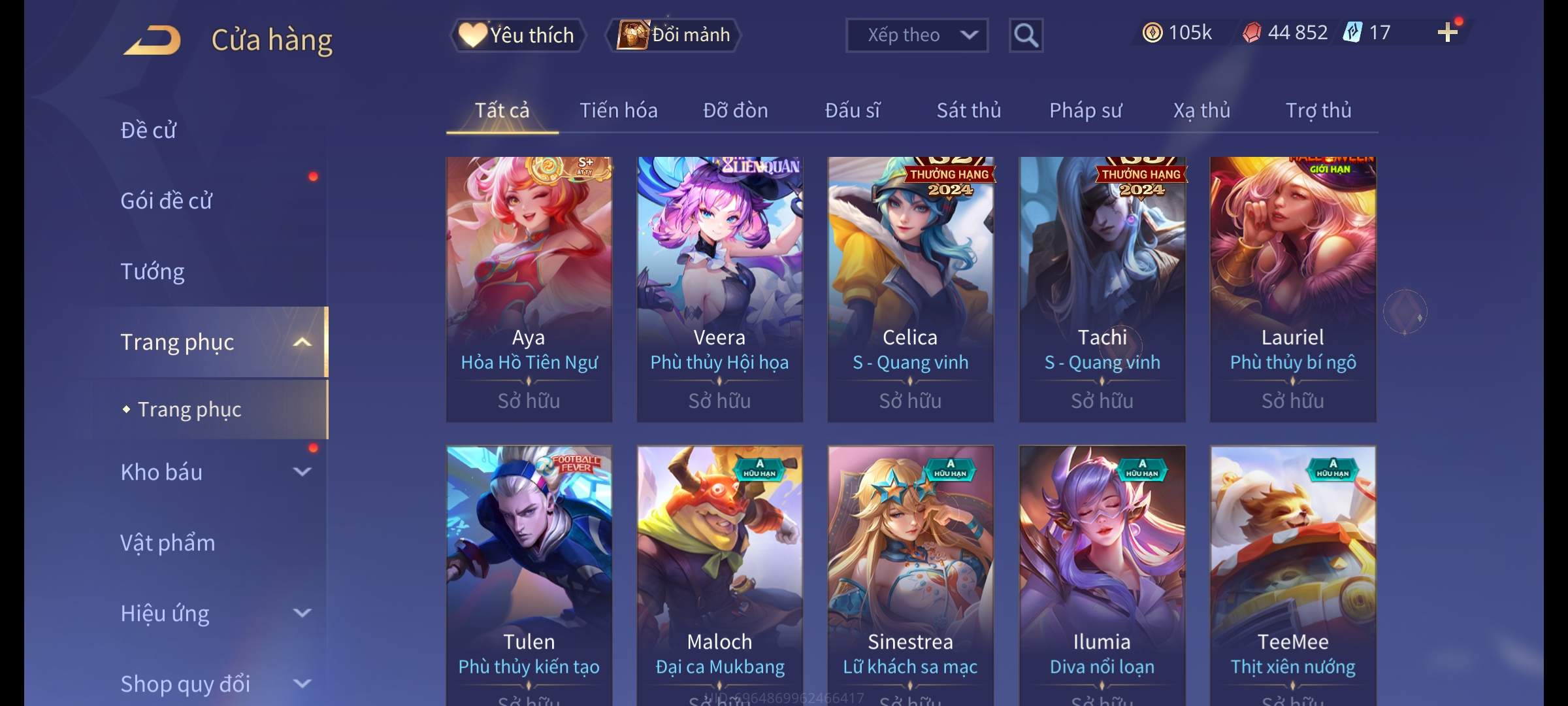This screenshot has height=706, width=1568.
Task: Select the Veera Phù thủy Hội họa skin
Action: coord(719,289)
